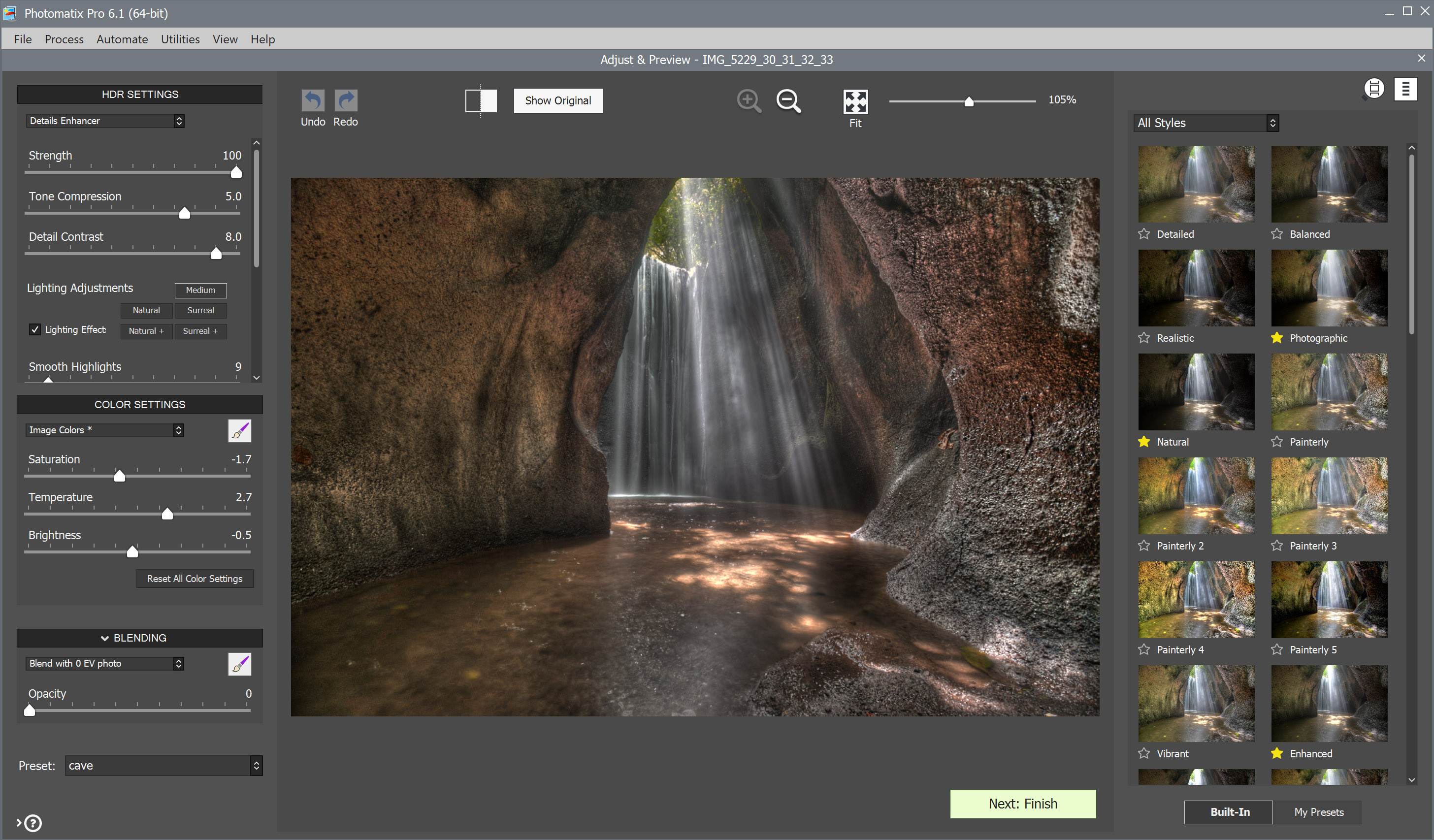Click the Undo arrow icon

[x=312, y=101]
